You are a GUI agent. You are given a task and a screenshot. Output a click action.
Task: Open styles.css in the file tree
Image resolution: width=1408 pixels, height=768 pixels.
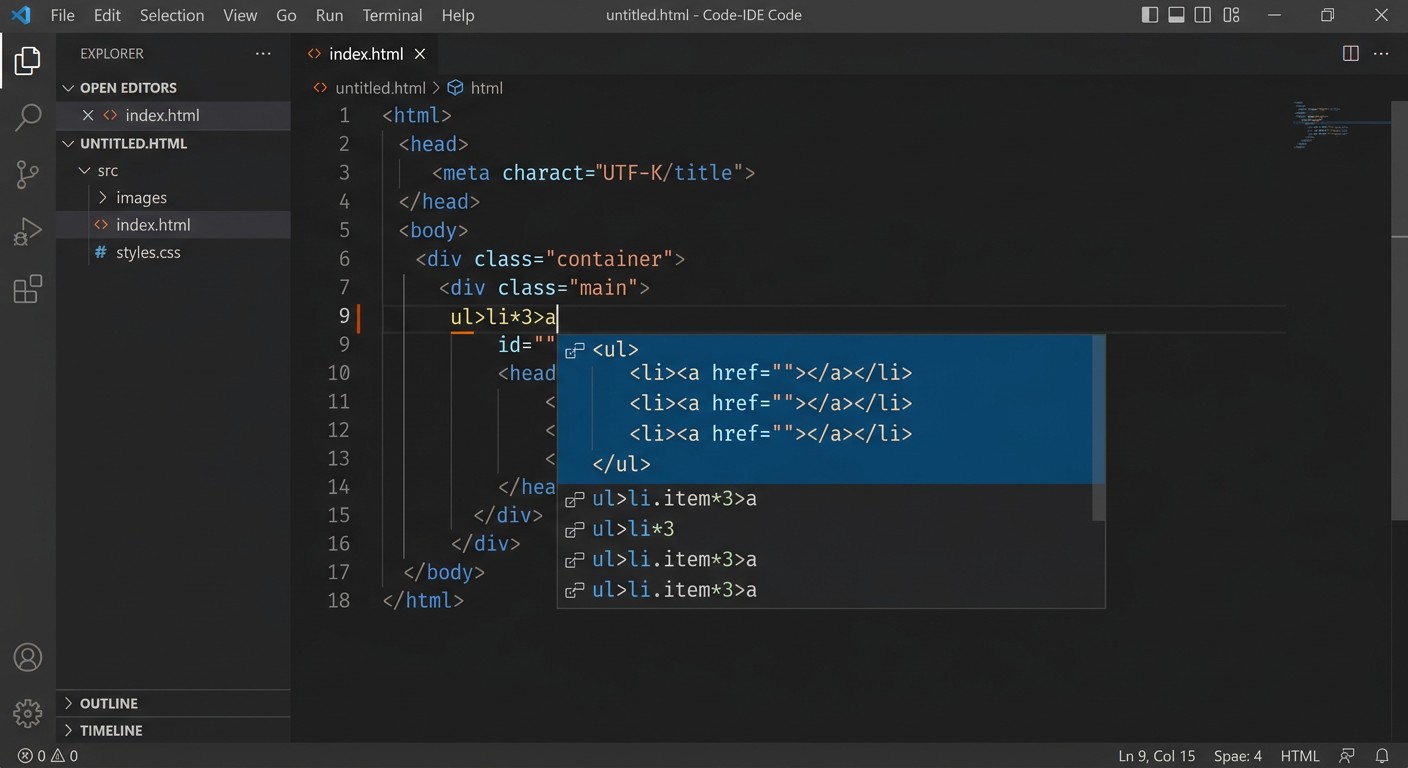(x=148, y=252)
